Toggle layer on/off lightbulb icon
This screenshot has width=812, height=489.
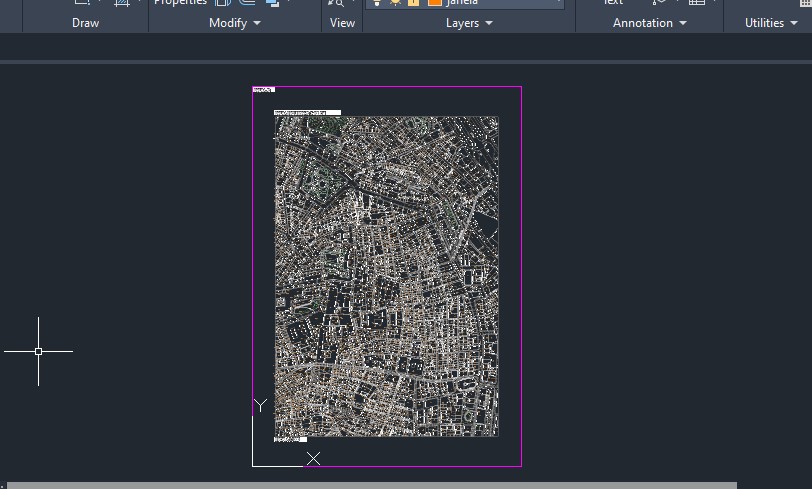[x=376, y=3]
